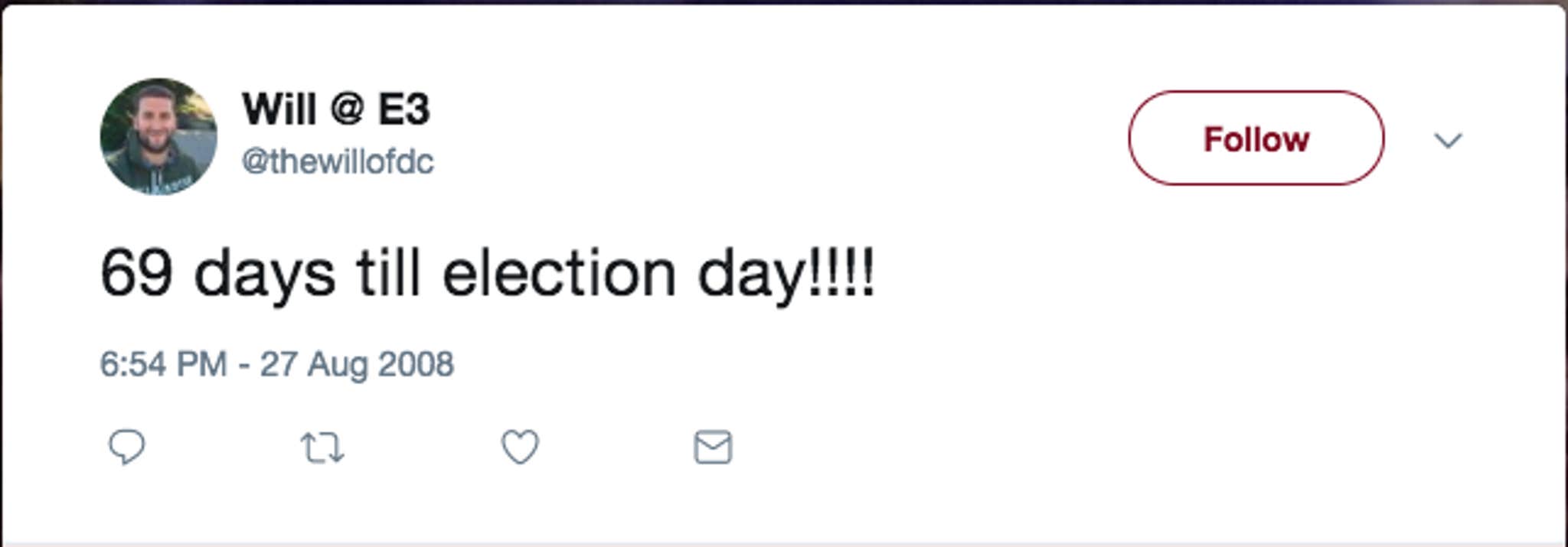The height and width of the screenshot is (547, 1568).
Task: Click the reply speech bubble icon
Action: click(x=126, y=447)
